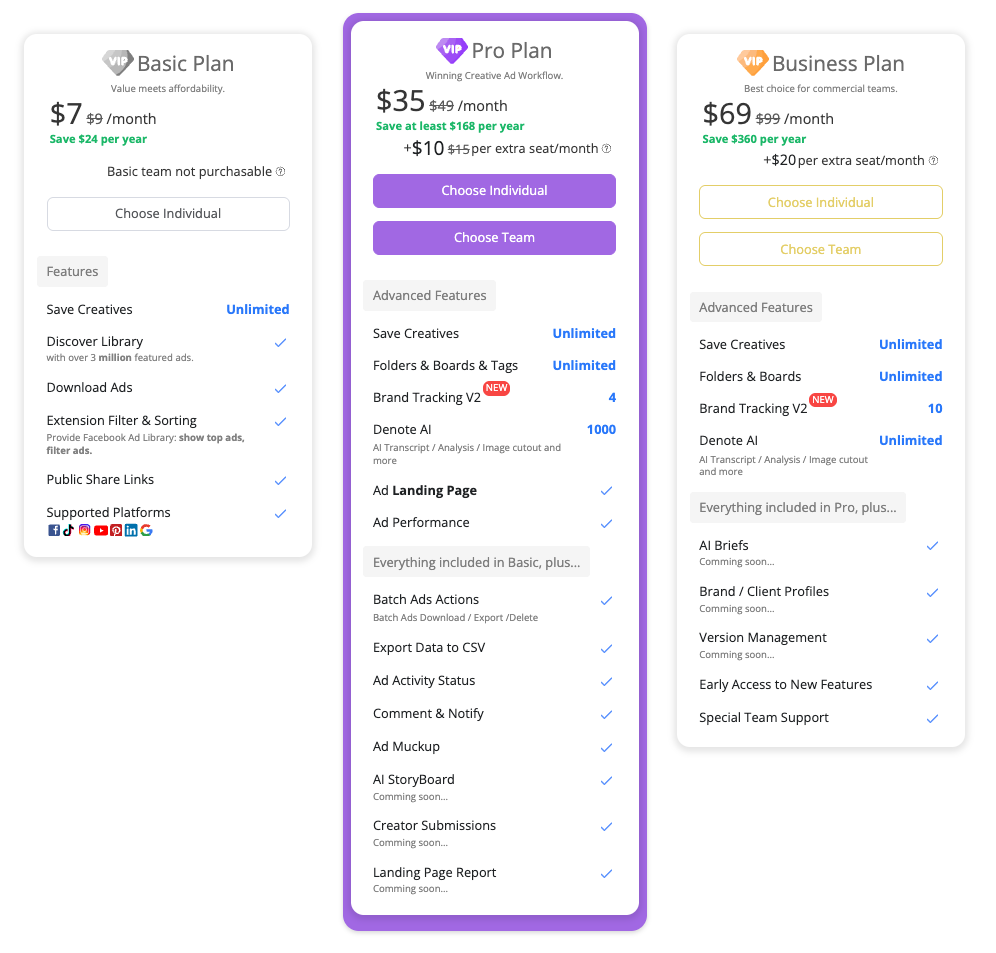Click the LinkedIn platform icon
Image resolution: width=996 pixels, height=953 pixels.
131,530
